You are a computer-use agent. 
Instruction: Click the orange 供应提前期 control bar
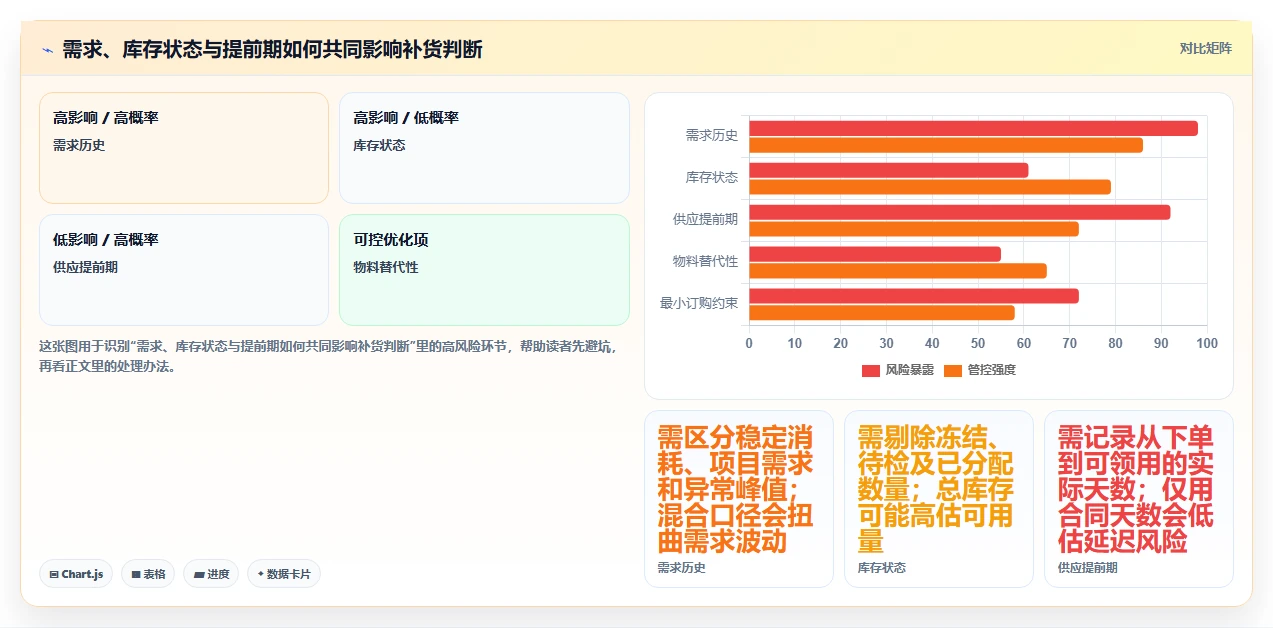pyautogui.click(x=914, y=229)
